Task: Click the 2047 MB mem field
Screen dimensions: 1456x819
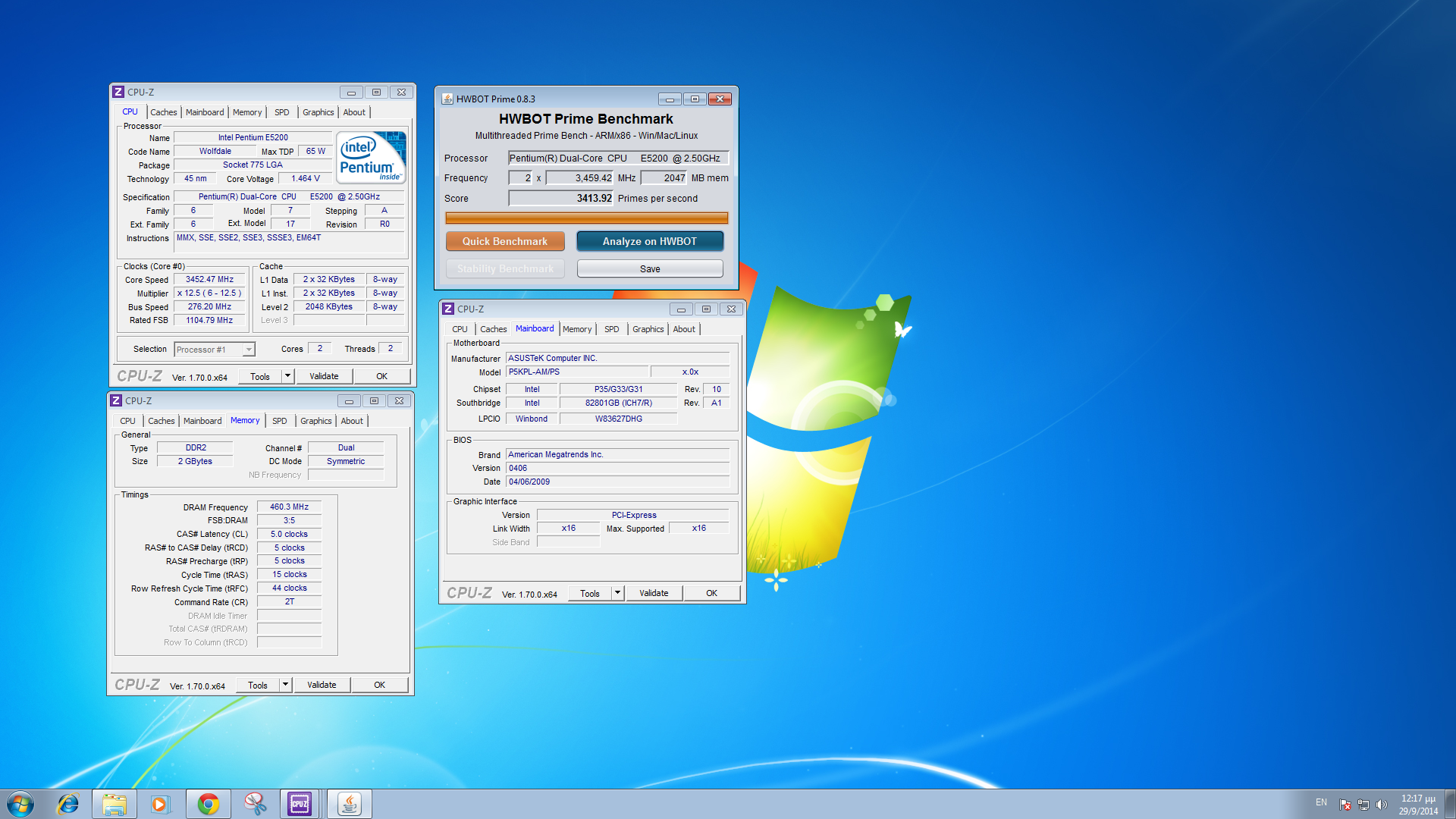Action: point(664,177)
